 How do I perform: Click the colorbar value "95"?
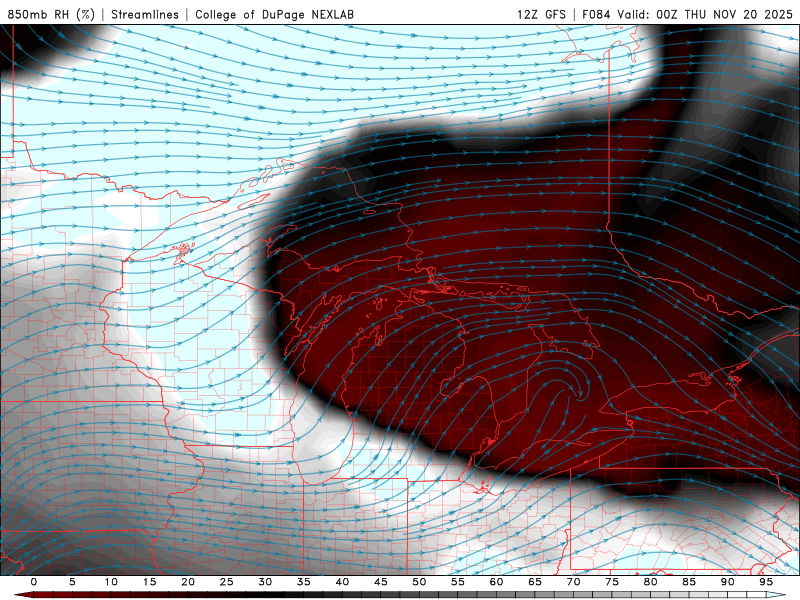766,582
